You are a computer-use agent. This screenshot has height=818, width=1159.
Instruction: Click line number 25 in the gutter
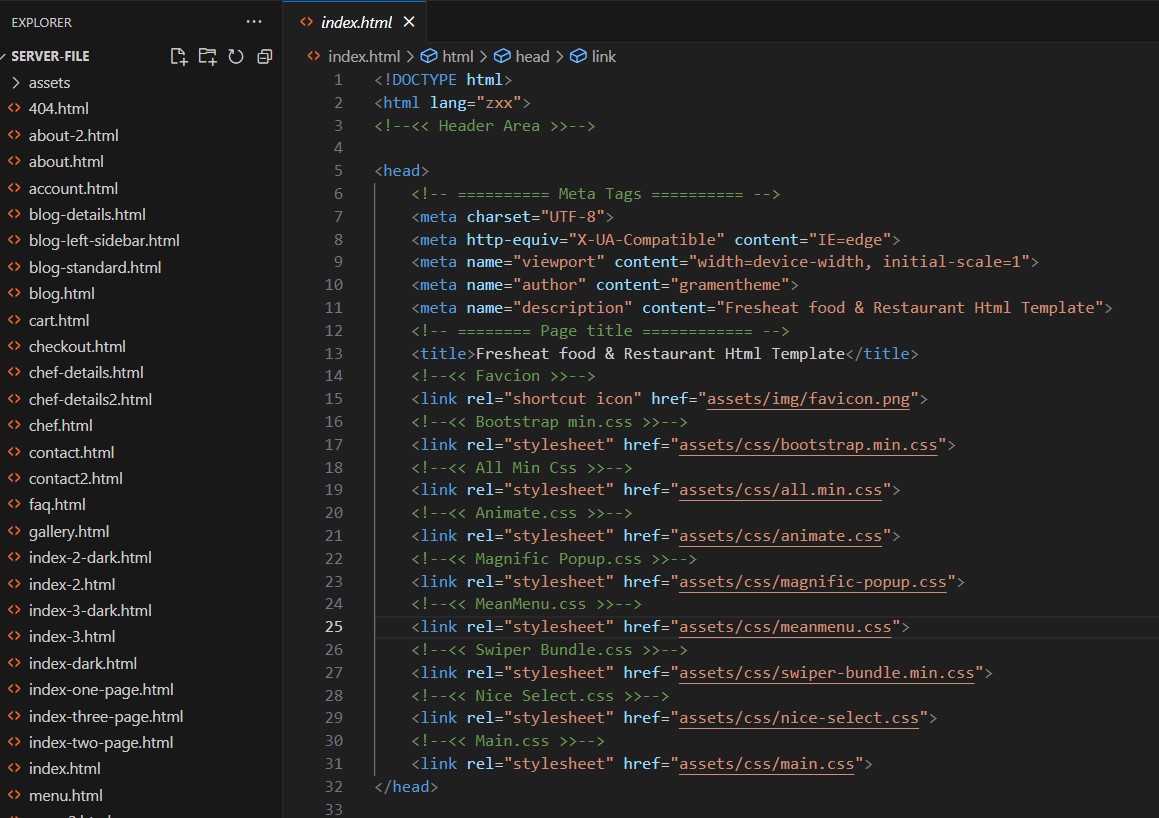(333, 627)
